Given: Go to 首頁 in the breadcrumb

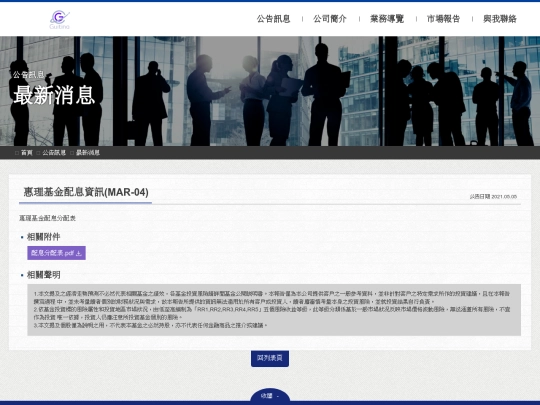Looking at the screenshot, I should point(27,153).
